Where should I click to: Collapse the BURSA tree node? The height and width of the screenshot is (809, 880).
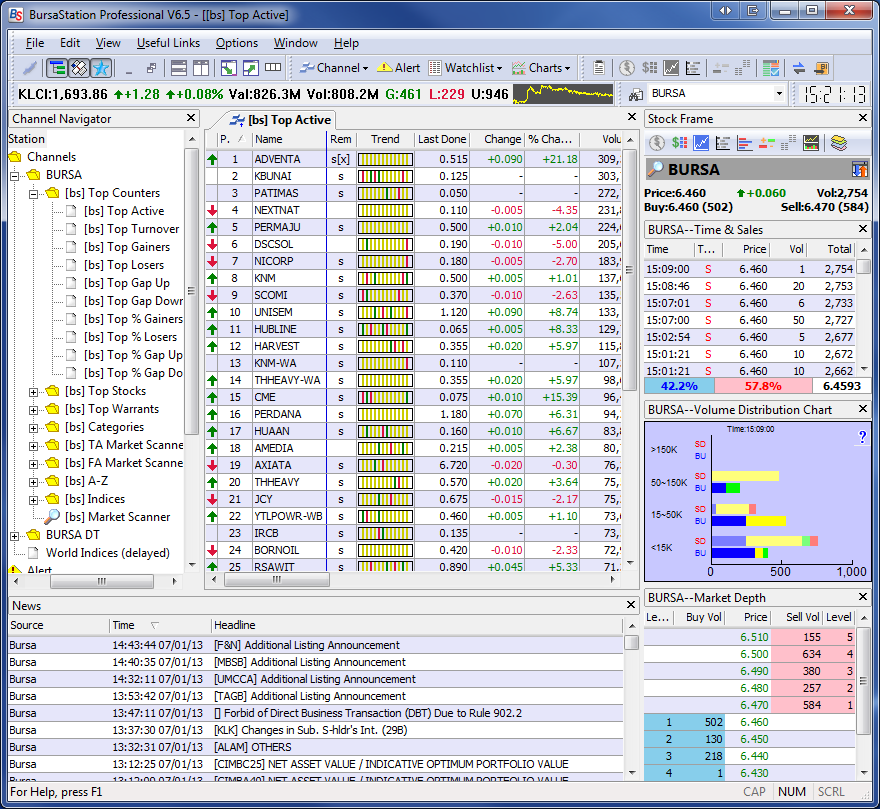(15, 176)
